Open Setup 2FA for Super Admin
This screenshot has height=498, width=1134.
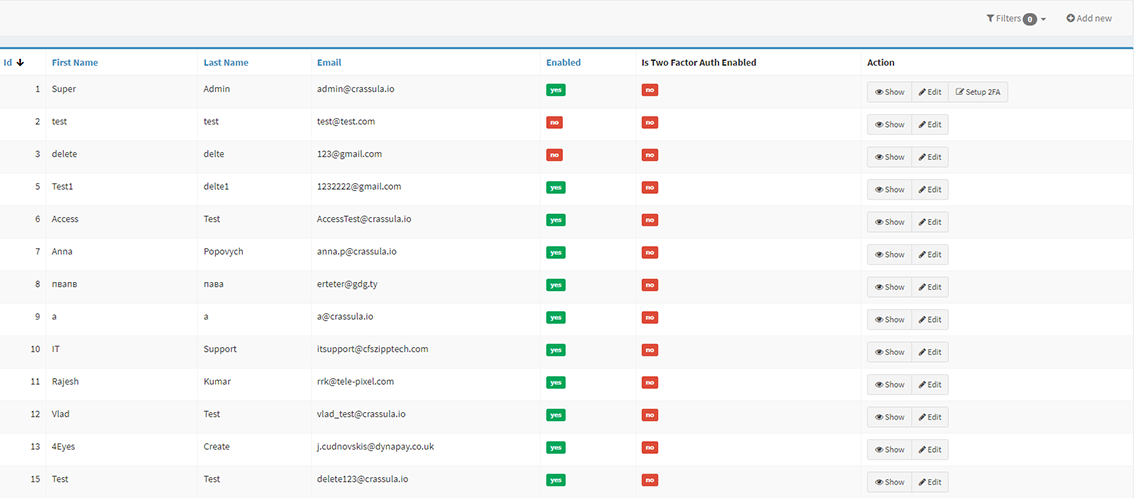(978, 92)
